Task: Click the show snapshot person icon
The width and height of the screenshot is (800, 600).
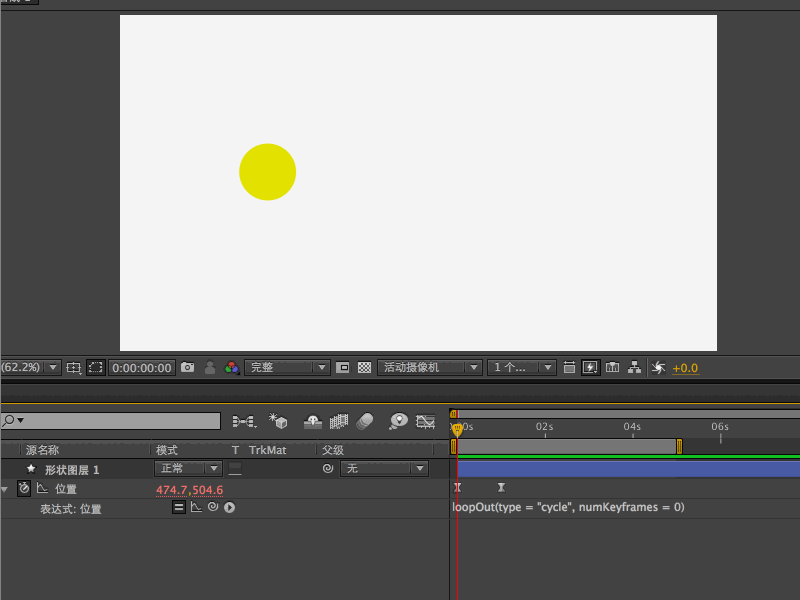Action: (210, 367)
